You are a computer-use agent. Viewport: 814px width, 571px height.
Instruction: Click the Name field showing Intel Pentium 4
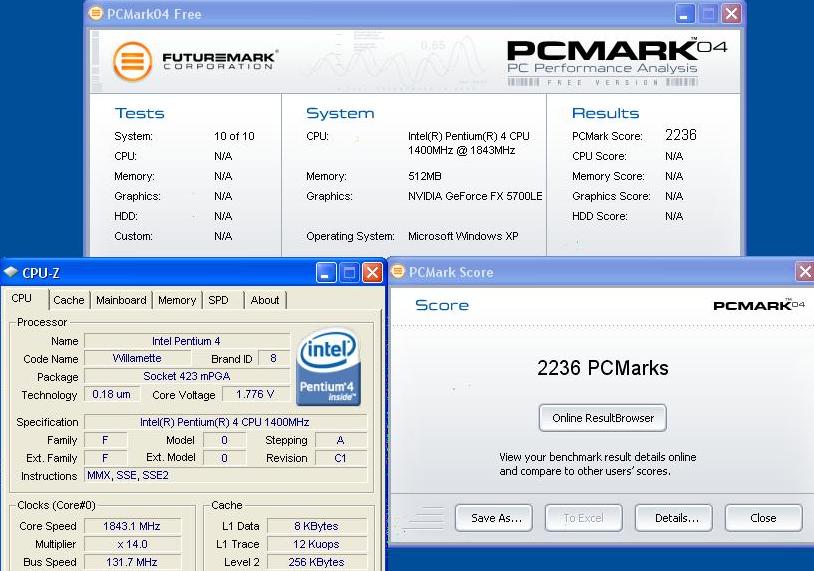point(187,341)
